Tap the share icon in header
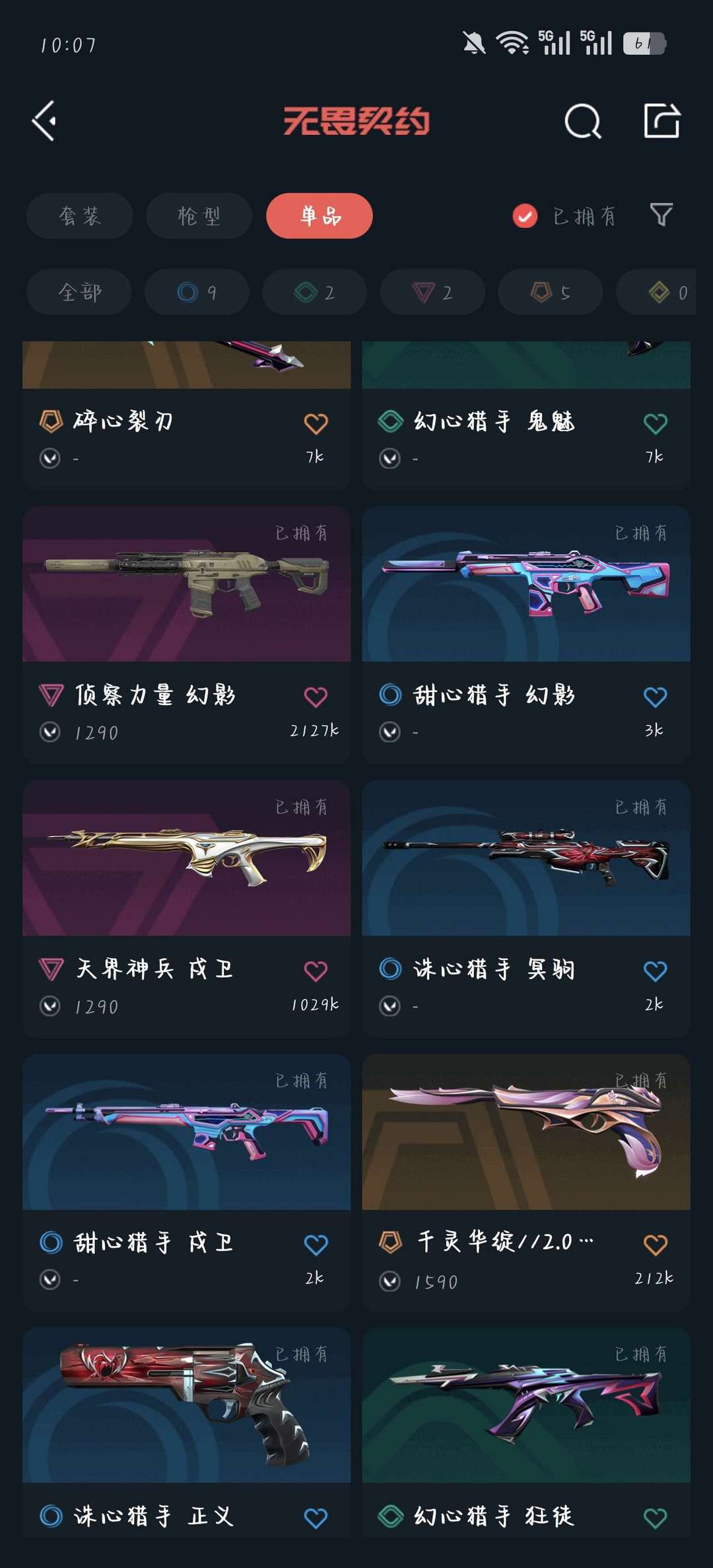 pos(662,120)
